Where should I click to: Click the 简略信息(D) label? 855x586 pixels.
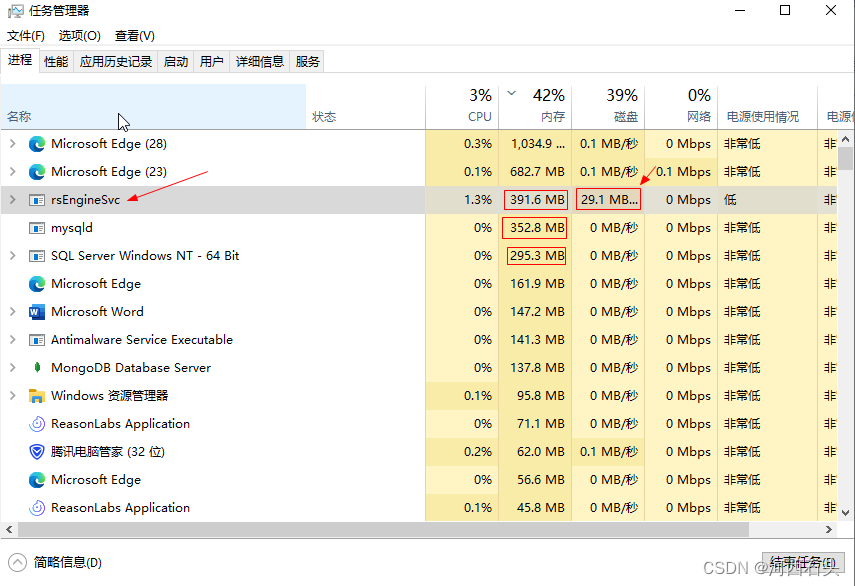(x=68, y=563)
